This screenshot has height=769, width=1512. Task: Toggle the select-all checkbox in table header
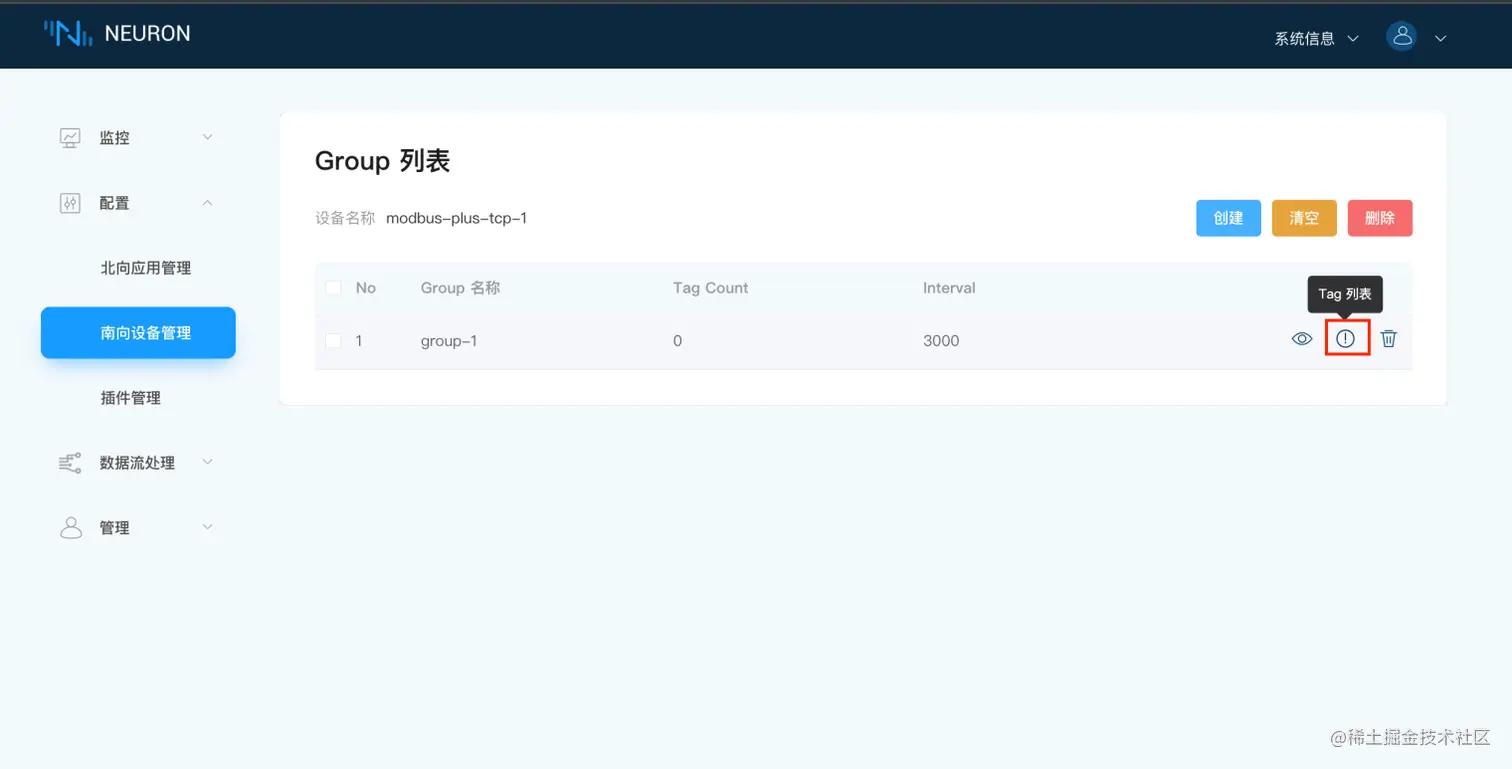tap(333, 287)
